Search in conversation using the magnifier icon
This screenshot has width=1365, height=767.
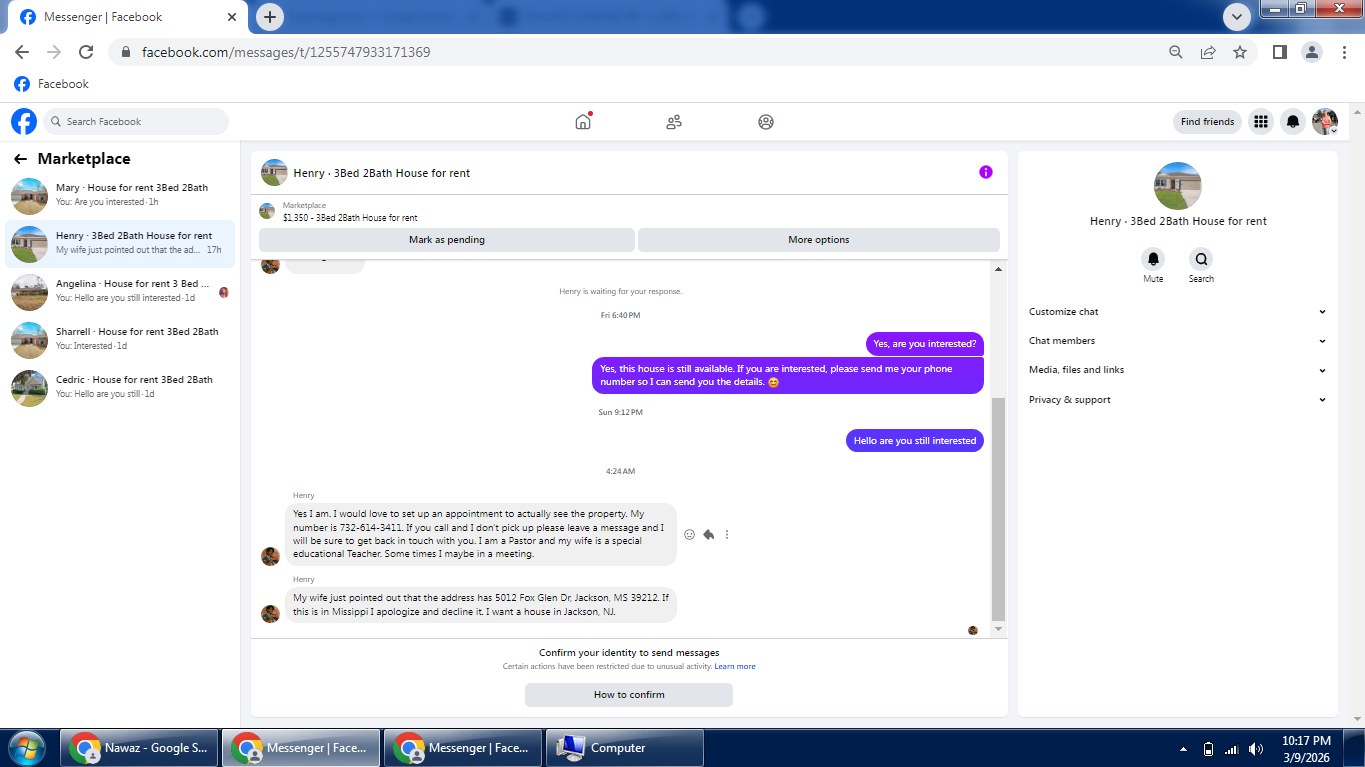tap(1201, 259)
